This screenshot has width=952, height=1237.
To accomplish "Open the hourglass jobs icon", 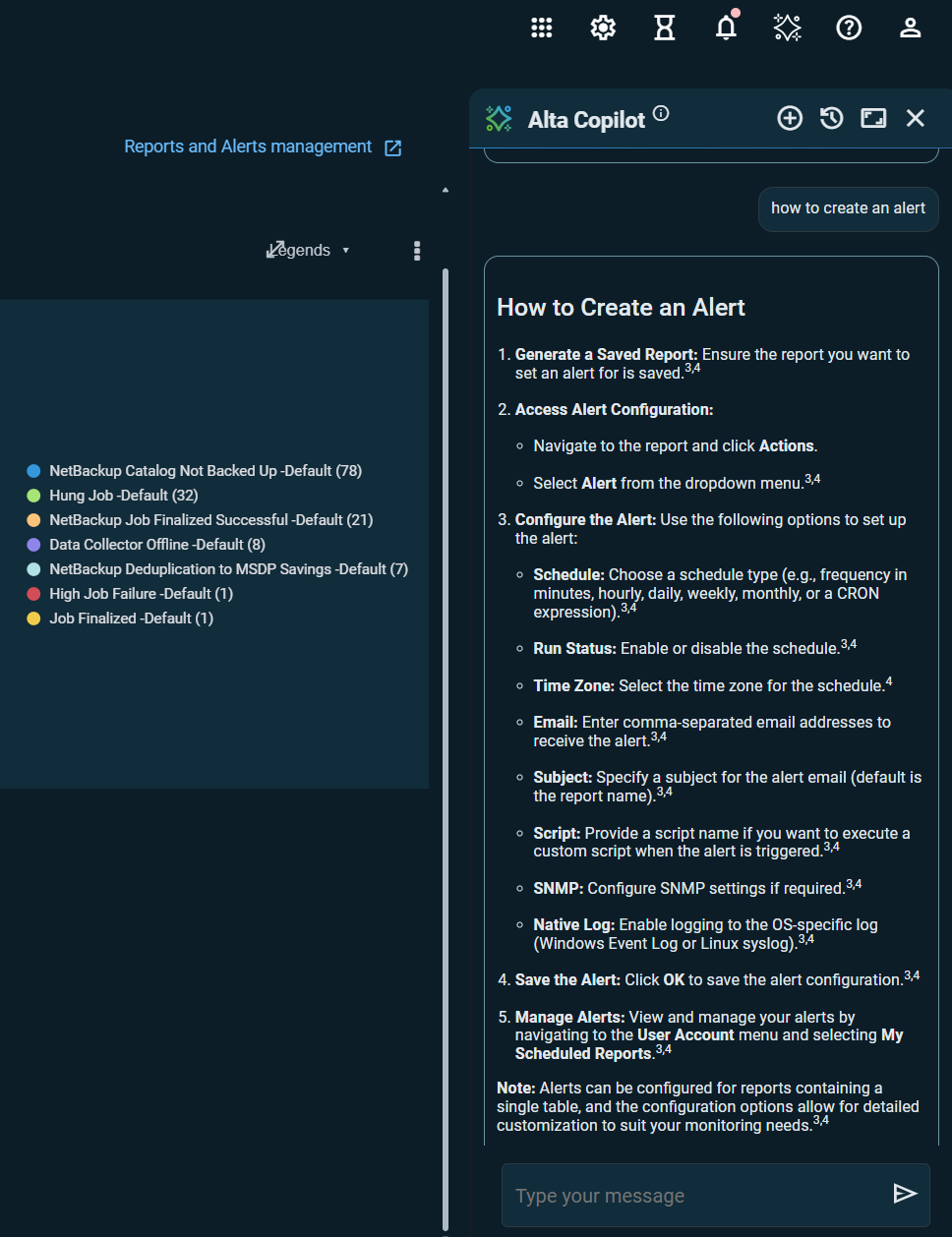I will (665, 28).
